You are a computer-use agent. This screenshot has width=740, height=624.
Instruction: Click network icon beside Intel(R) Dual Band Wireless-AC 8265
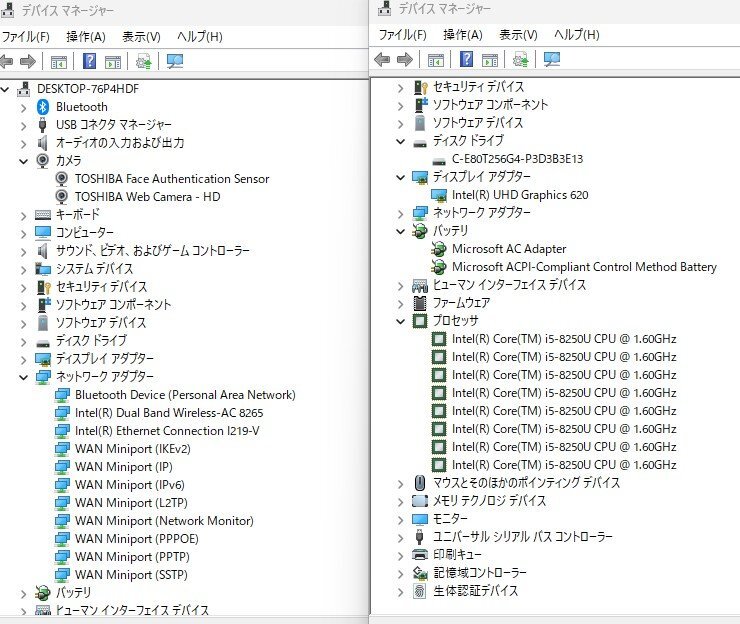[62, 413]
